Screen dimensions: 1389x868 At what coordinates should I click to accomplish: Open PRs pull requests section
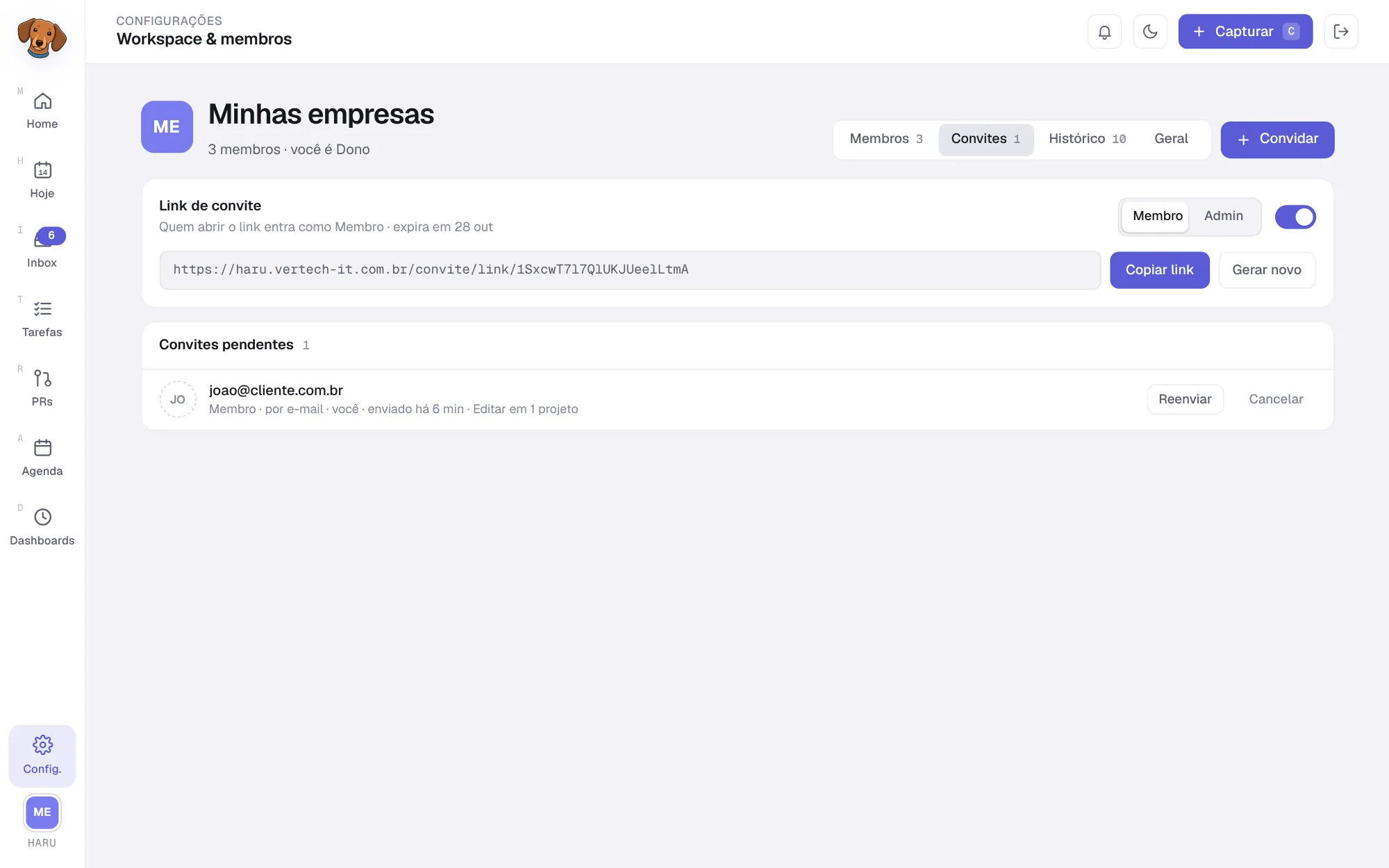tap(42, 389)
